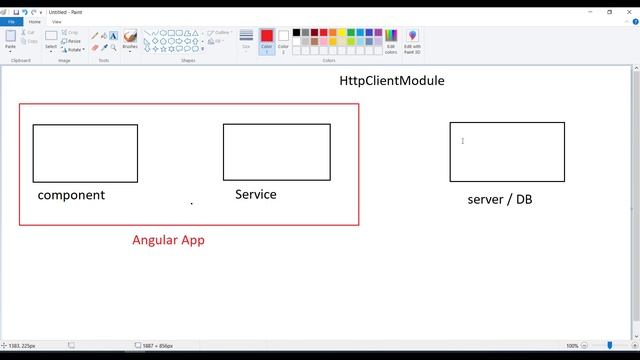Click Save in quick access toolbar
The width and height of the screenshot is (640, 360).
(16, 12)
